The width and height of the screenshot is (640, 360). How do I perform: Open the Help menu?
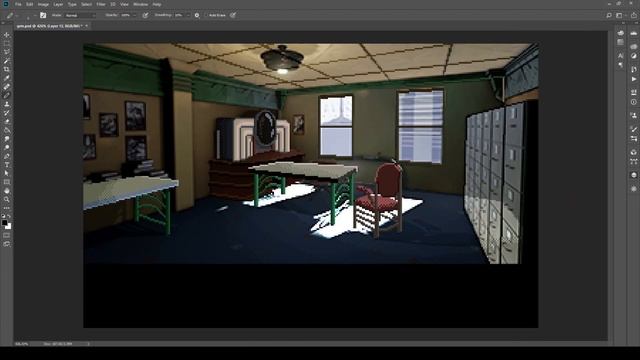[x=157, y=4]
